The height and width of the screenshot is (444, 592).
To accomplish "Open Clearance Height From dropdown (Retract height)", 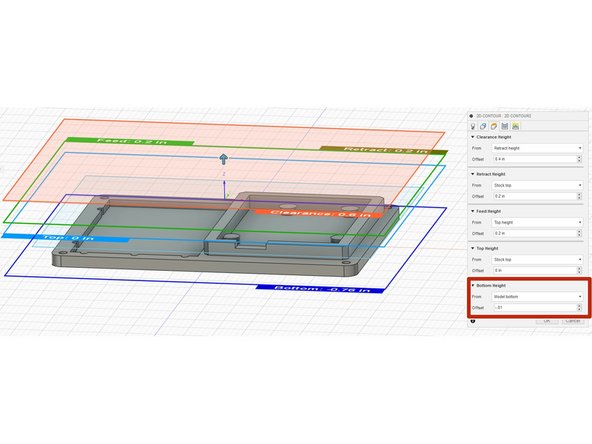I will (x=537, y=148).
